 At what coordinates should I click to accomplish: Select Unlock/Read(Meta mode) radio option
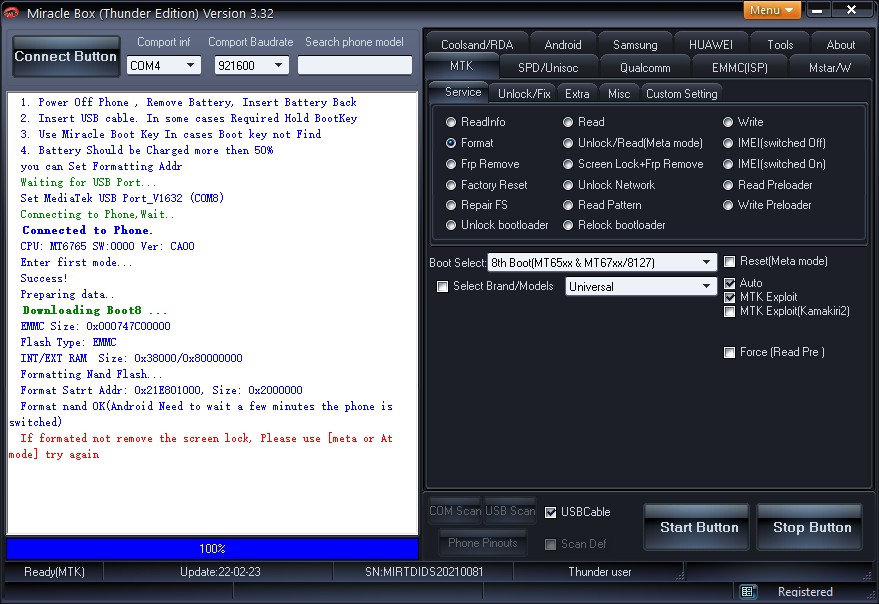632,143
